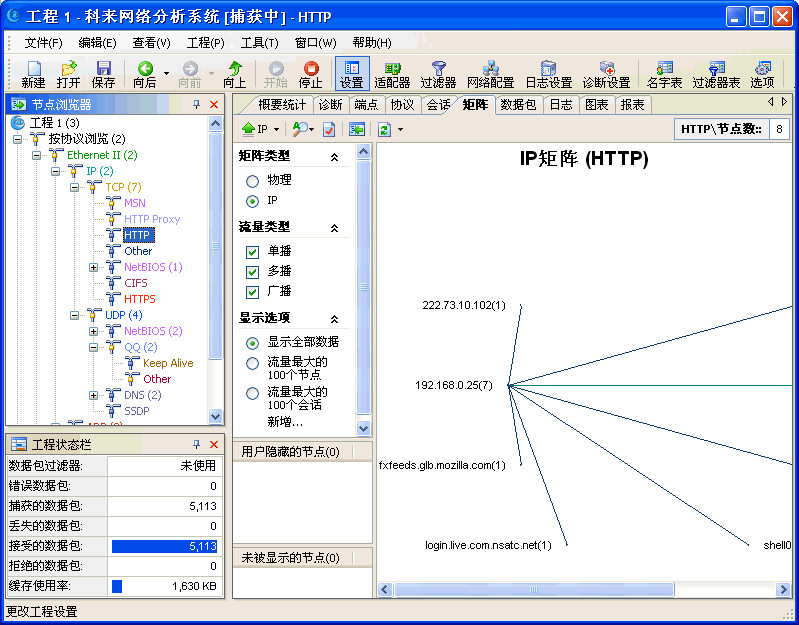
Task: Select 流量最大的100个节点 display option
Action: click(252, 363)
